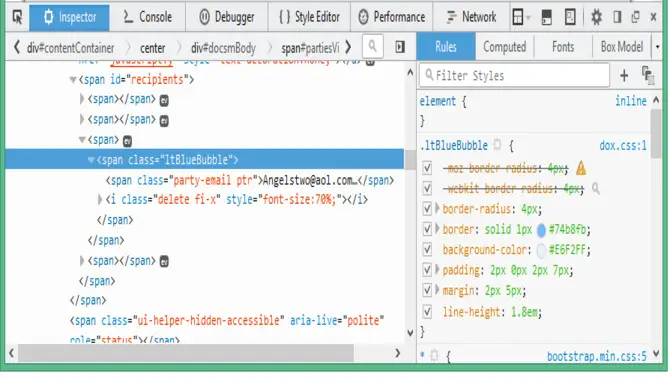
Task: Click the filter magnifier beside -webkit-border-radius
Action: [596, 189]
